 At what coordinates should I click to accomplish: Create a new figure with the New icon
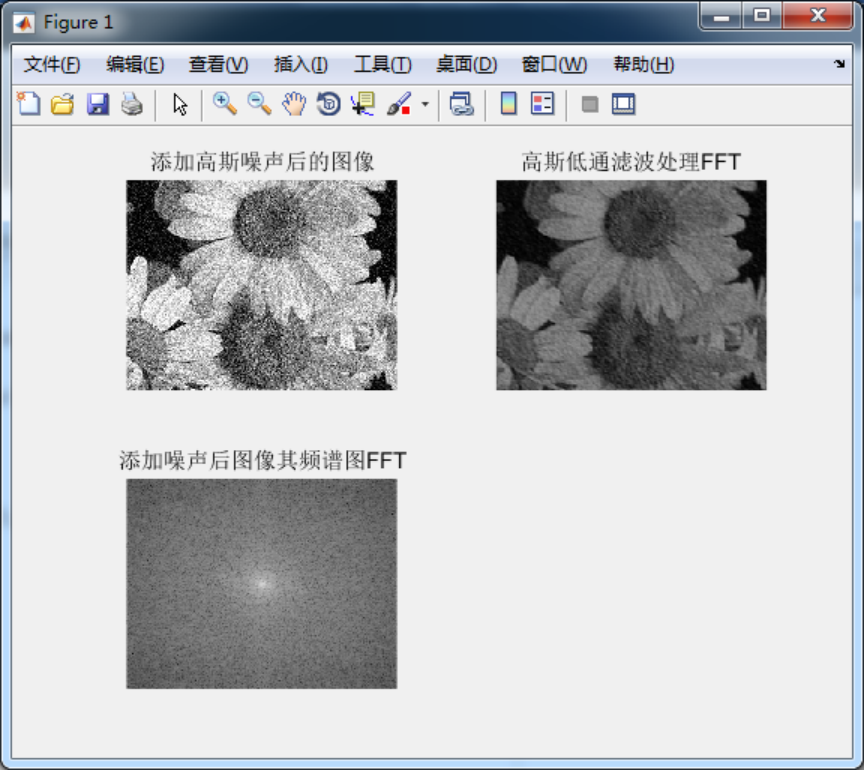[27, 103]
